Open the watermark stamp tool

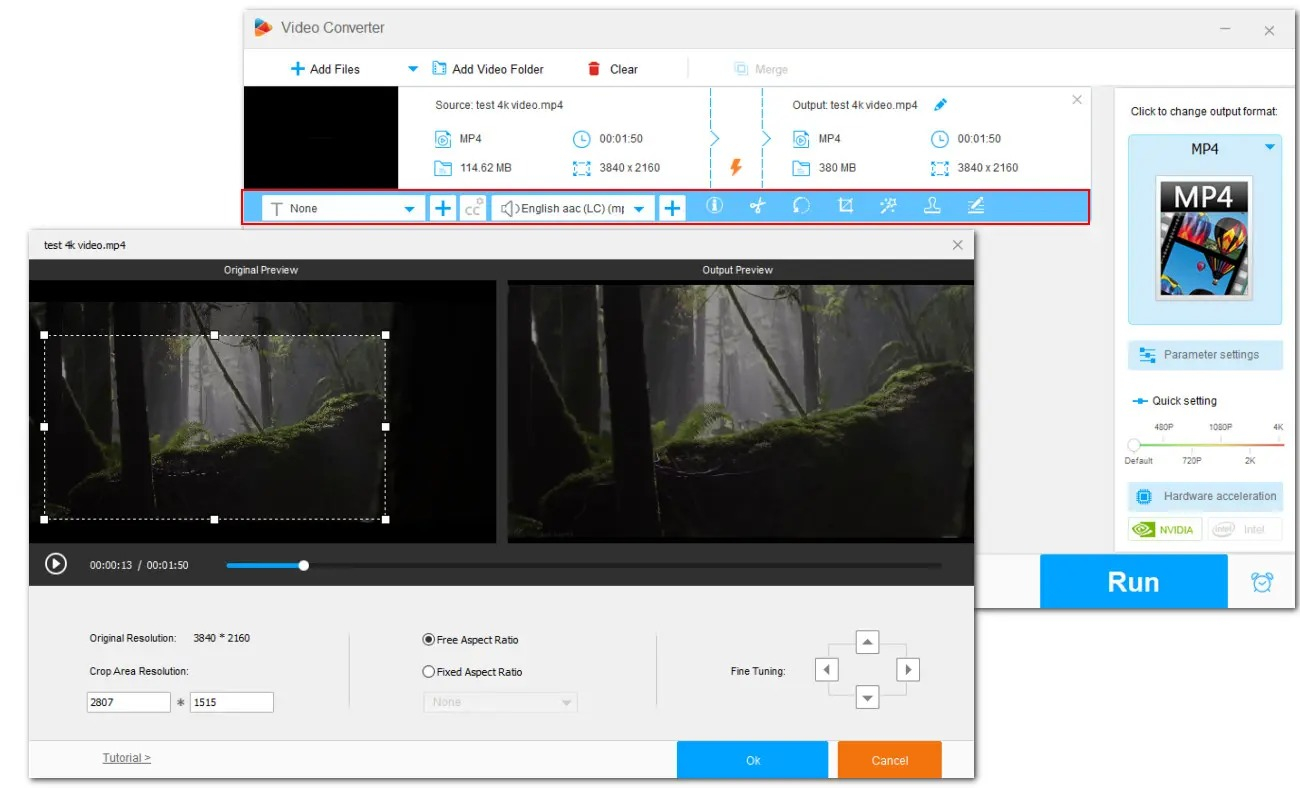point(932,206)
